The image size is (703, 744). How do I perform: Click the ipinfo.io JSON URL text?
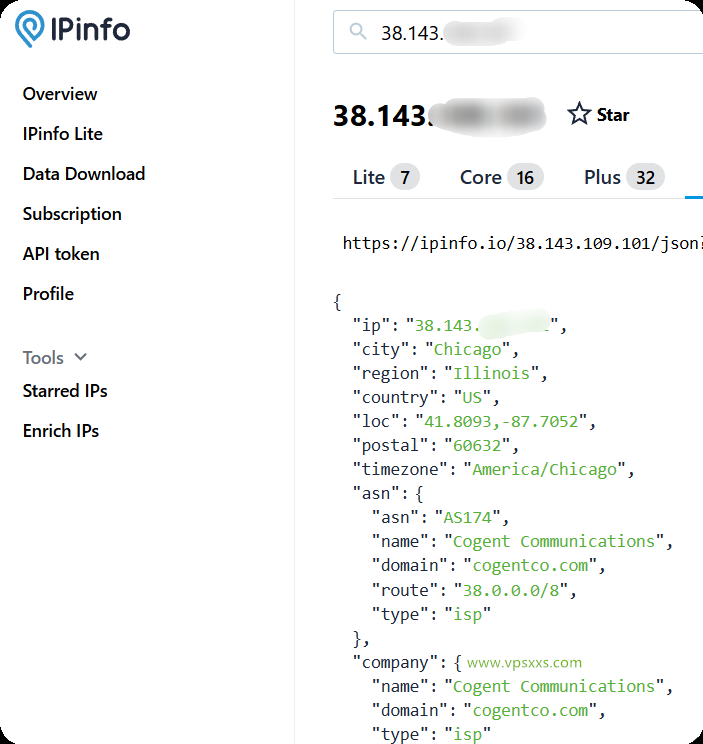tap(522, 243)
